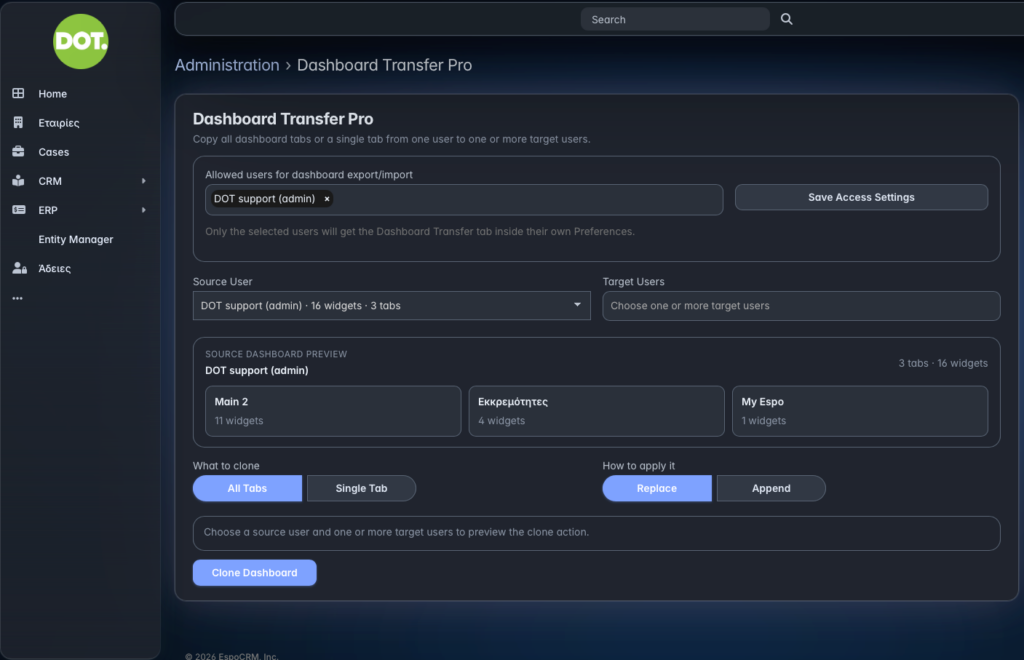Open the CRM menu item
Viewport: 1024px width, 660px height.
50,181
